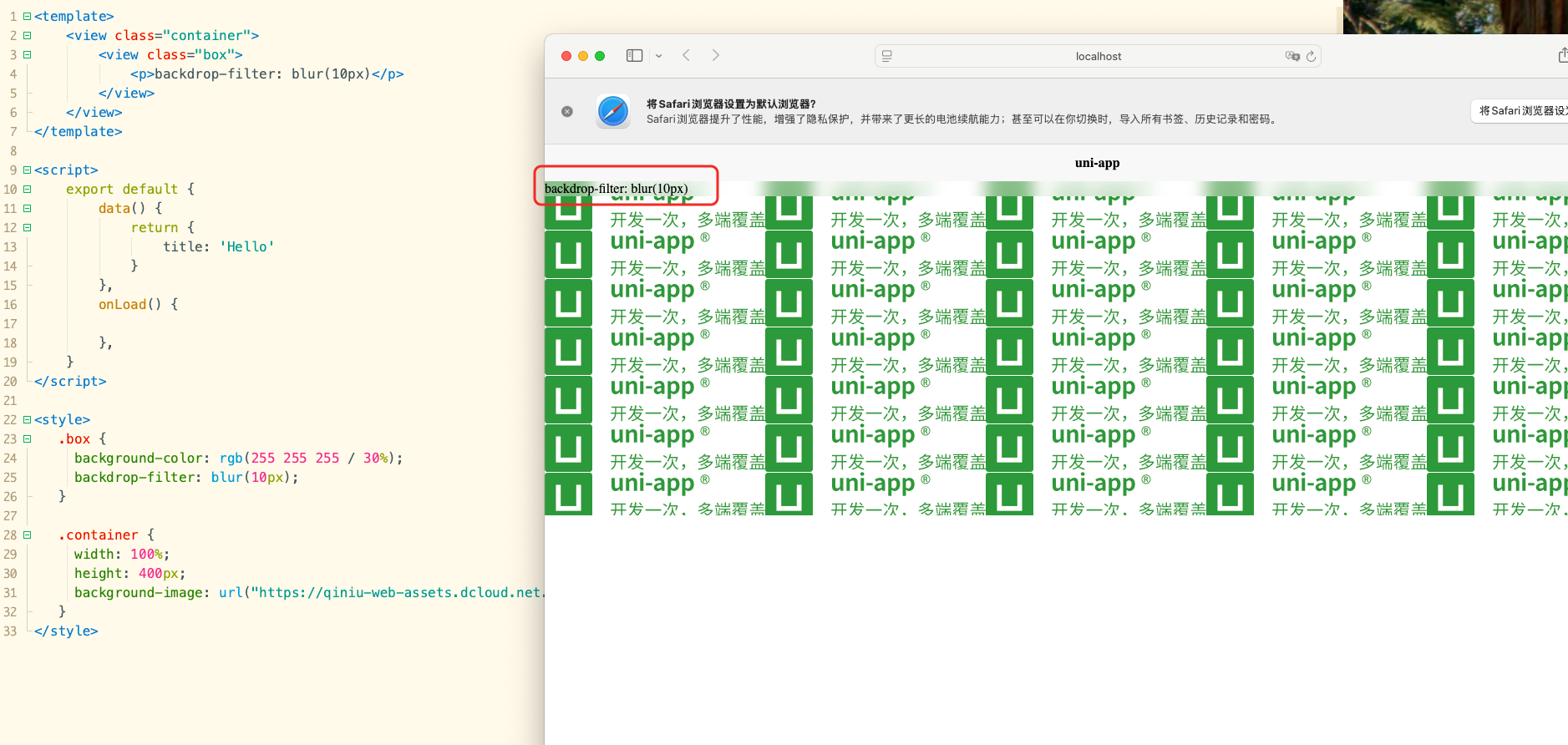Click the closing </script> tag line
Image resolution: width=1568 pixels, height=745 pixels.
[70, 382]
